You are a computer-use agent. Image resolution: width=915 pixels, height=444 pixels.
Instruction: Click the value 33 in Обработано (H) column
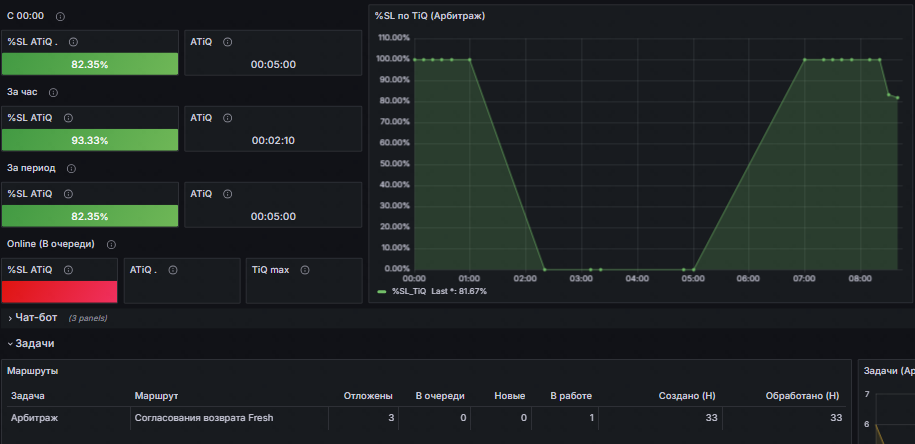836,418
